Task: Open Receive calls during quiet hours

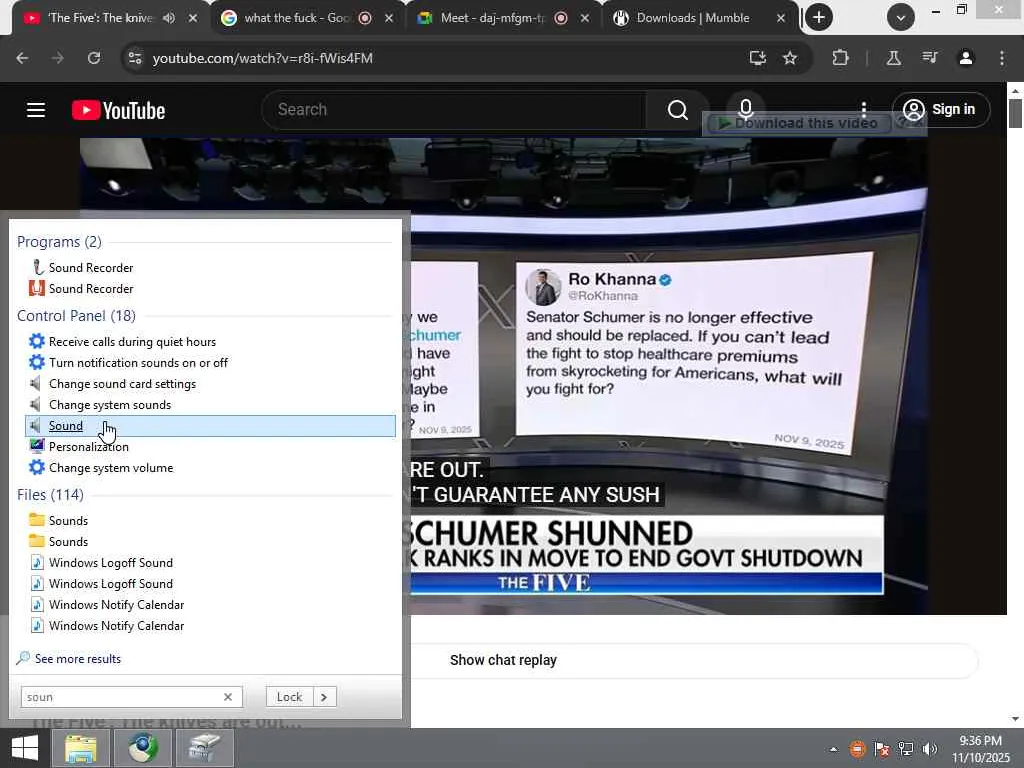Action: [x=132, y=342]
